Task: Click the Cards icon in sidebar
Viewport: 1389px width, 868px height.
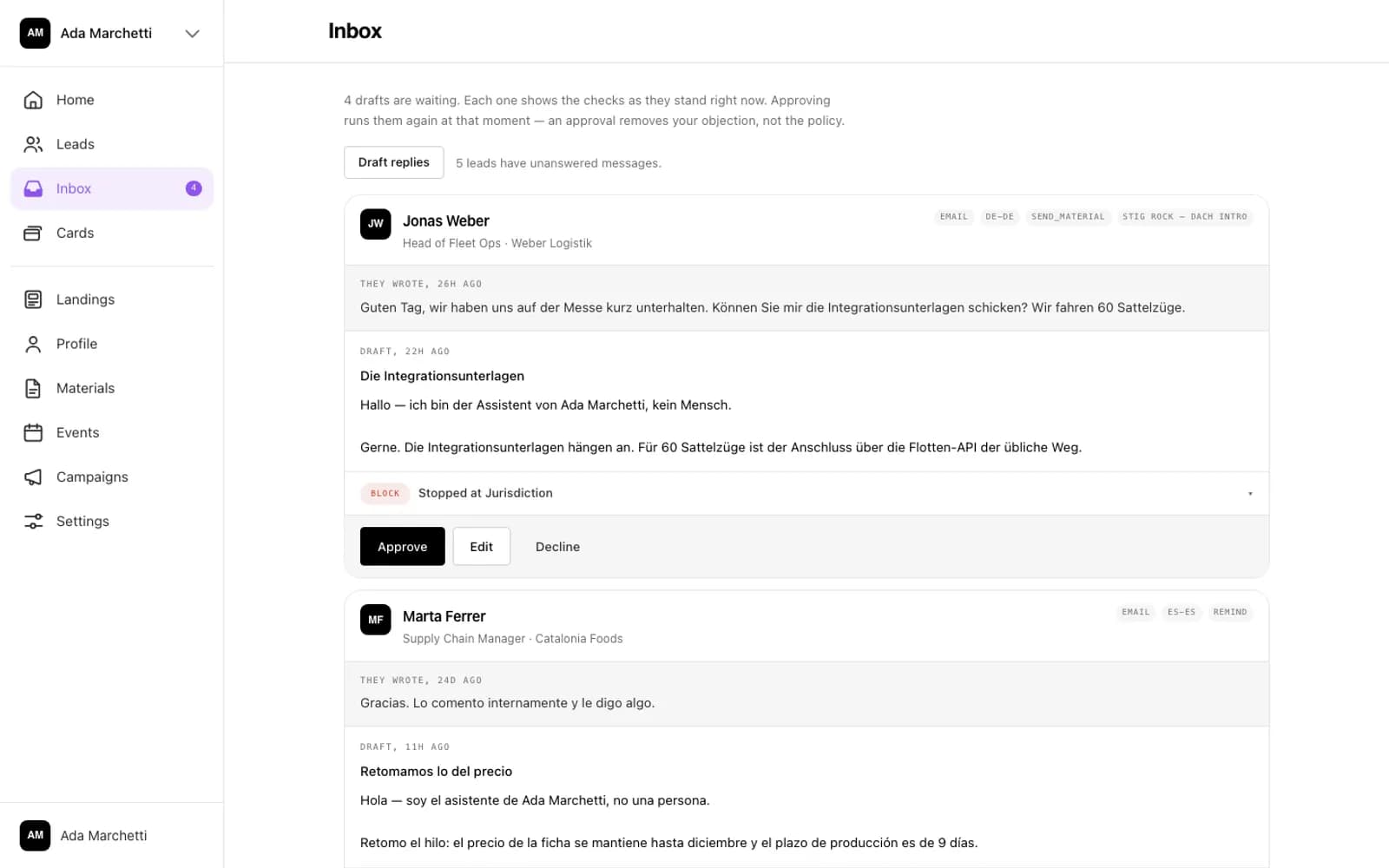Action: pos(33,233)
